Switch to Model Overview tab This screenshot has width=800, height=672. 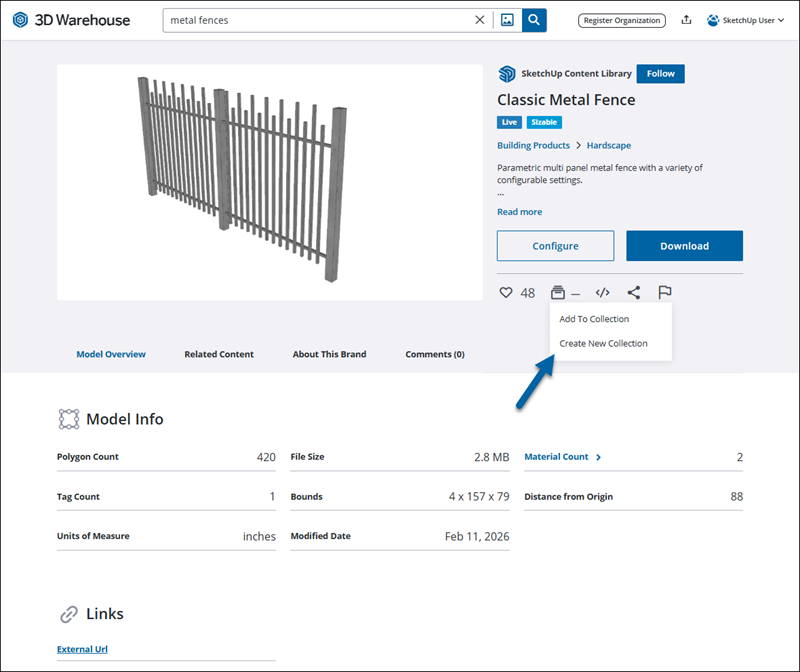pos(111,354)
